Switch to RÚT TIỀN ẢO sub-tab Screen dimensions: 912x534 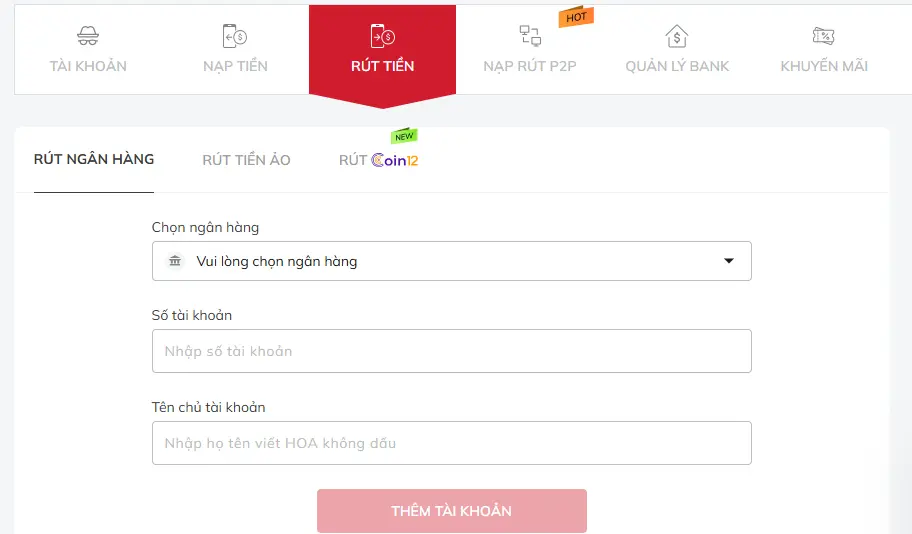(x=246, y=160)
